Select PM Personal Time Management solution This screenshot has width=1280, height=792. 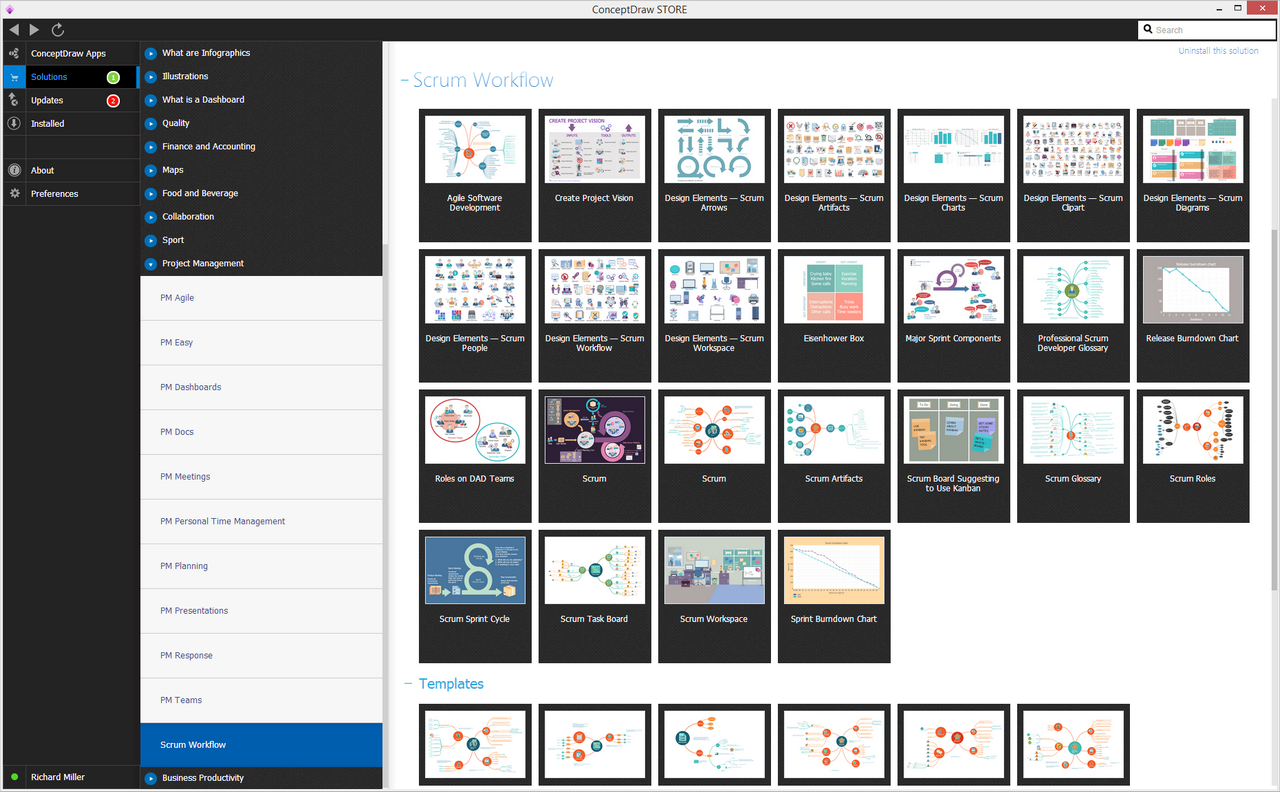[261, 521]
